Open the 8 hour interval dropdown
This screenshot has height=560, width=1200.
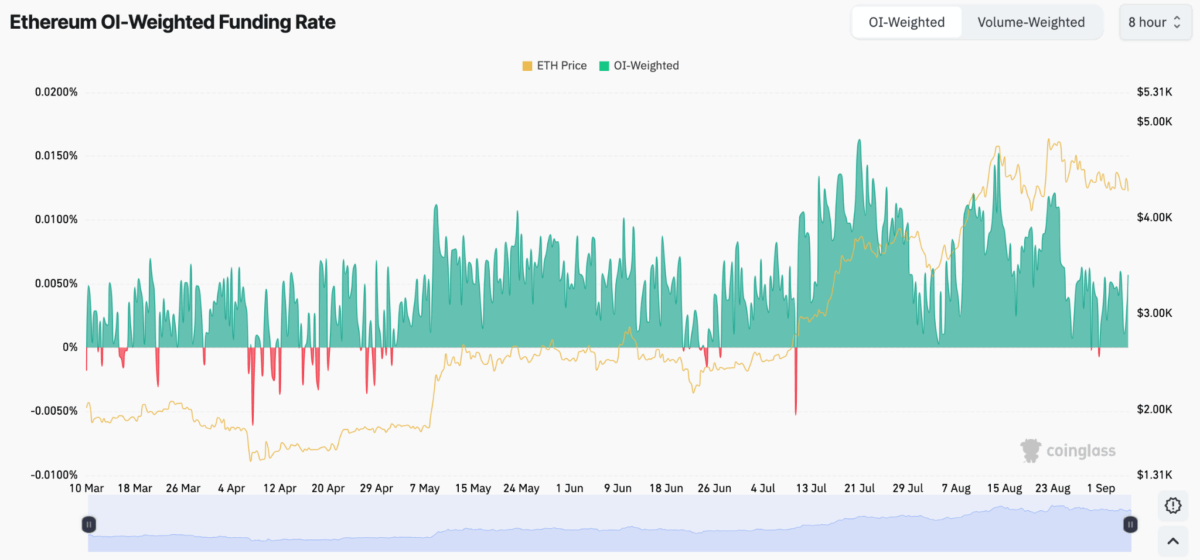click(1154, 22)
